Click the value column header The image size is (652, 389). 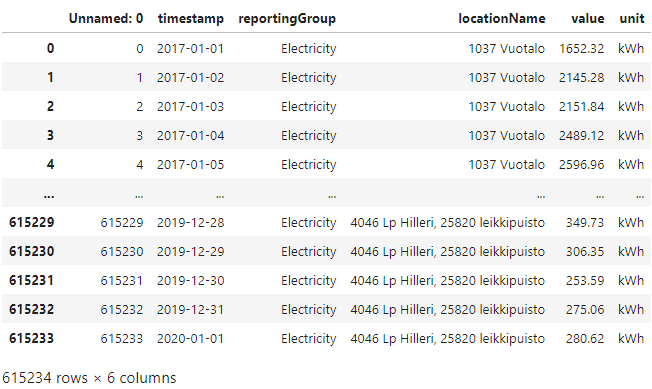click(588, 18)
